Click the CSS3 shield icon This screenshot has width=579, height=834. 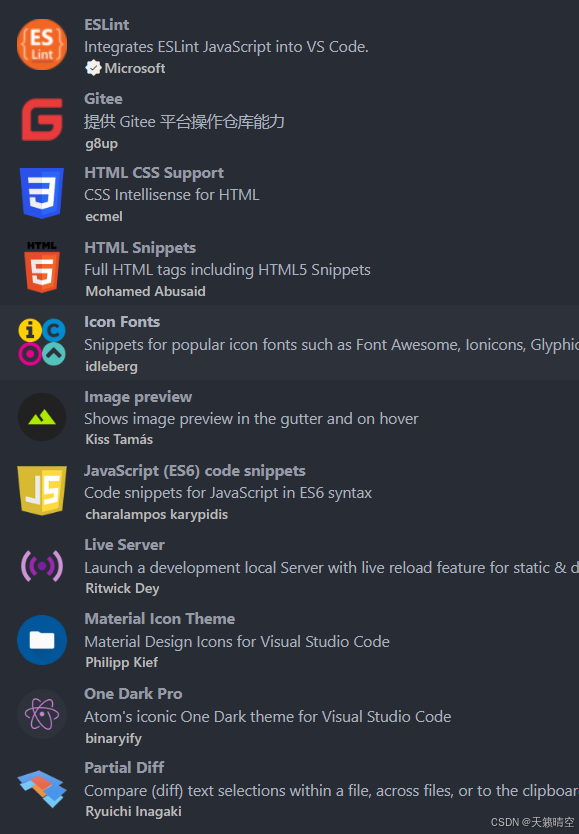click(42, 193)
